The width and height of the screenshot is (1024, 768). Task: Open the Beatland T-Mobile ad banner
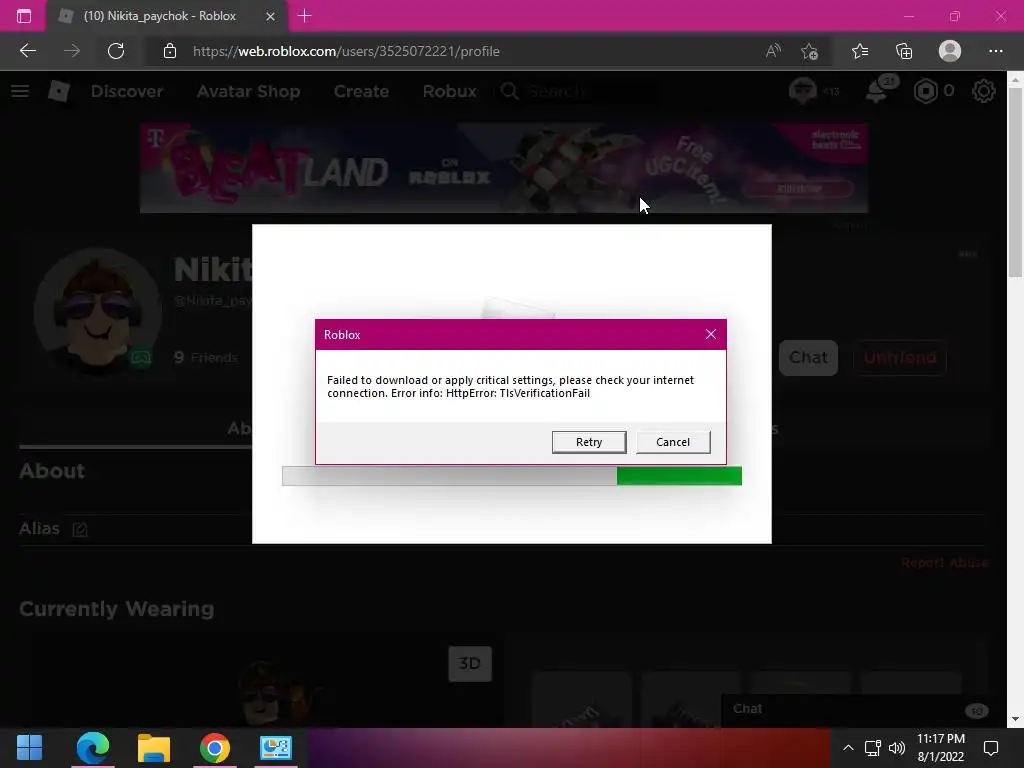[x=504, y=168]
